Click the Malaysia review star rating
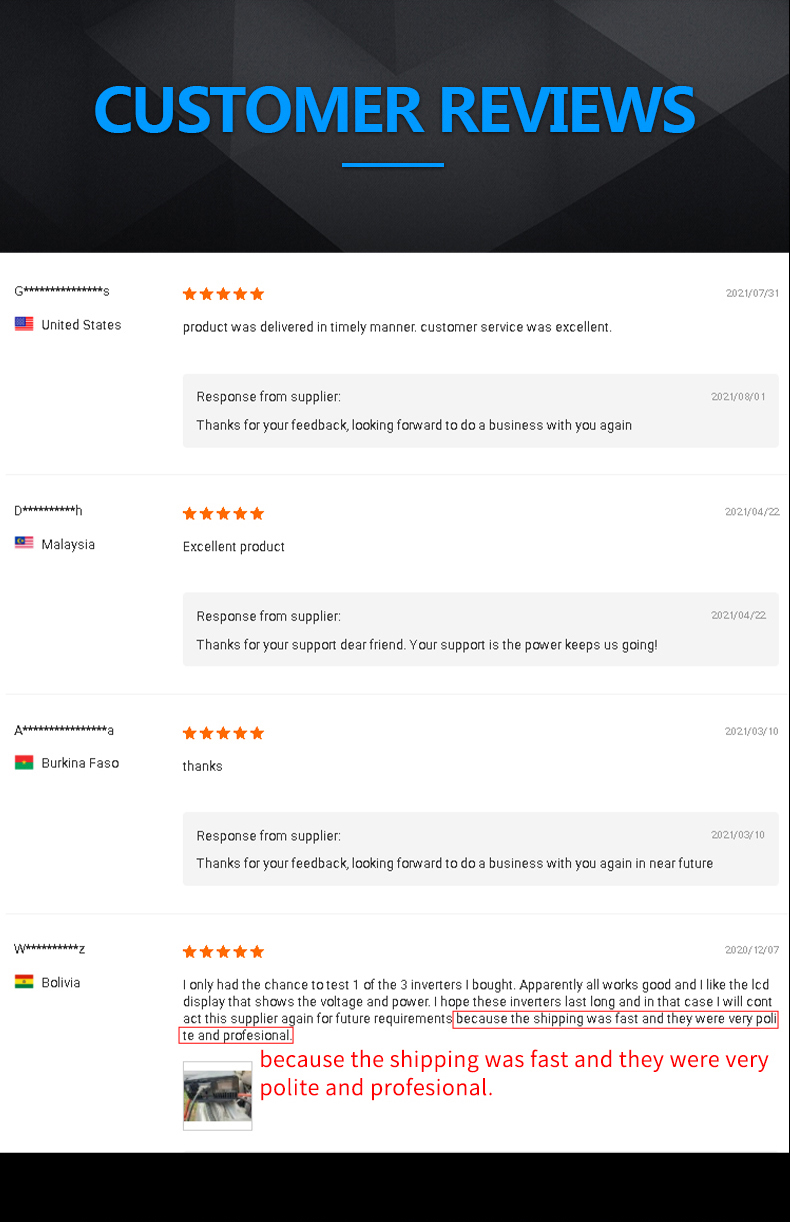 click(223, 513)
